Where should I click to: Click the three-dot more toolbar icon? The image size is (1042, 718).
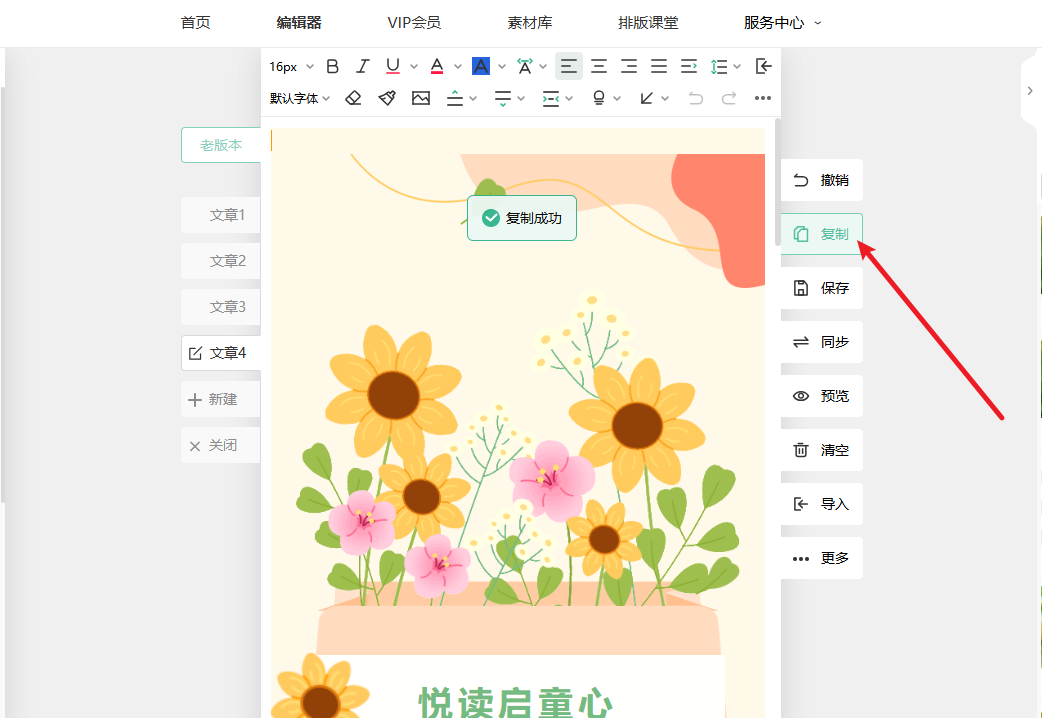tap(763, 98)
